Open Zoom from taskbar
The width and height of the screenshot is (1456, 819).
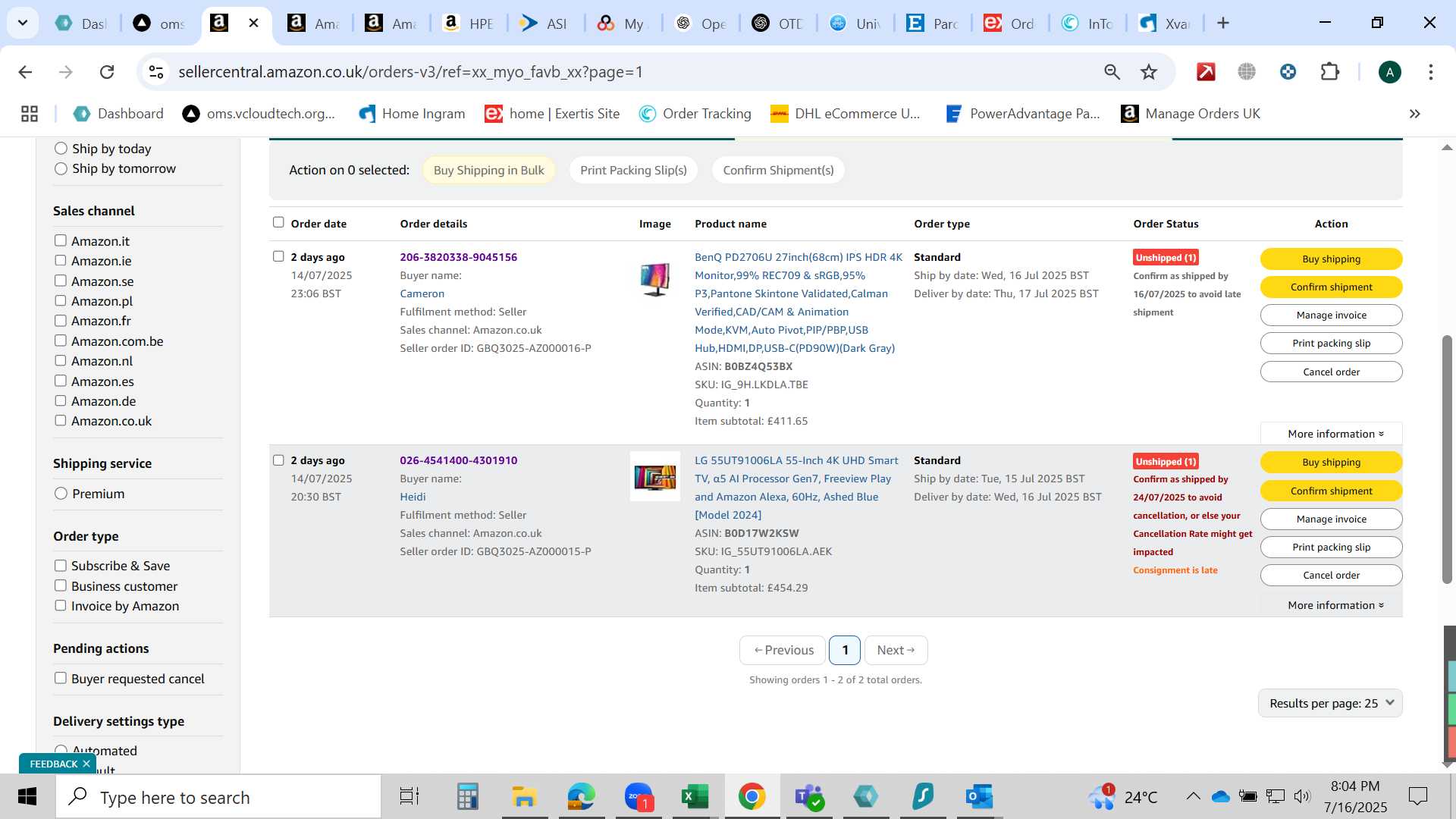[639, 797]
